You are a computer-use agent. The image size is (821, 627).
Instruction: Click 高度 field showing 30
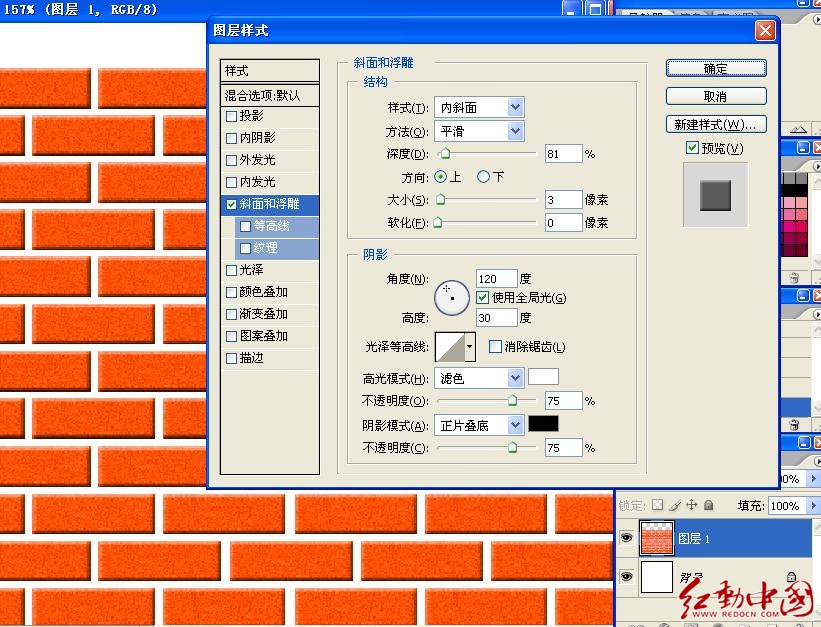496,317
